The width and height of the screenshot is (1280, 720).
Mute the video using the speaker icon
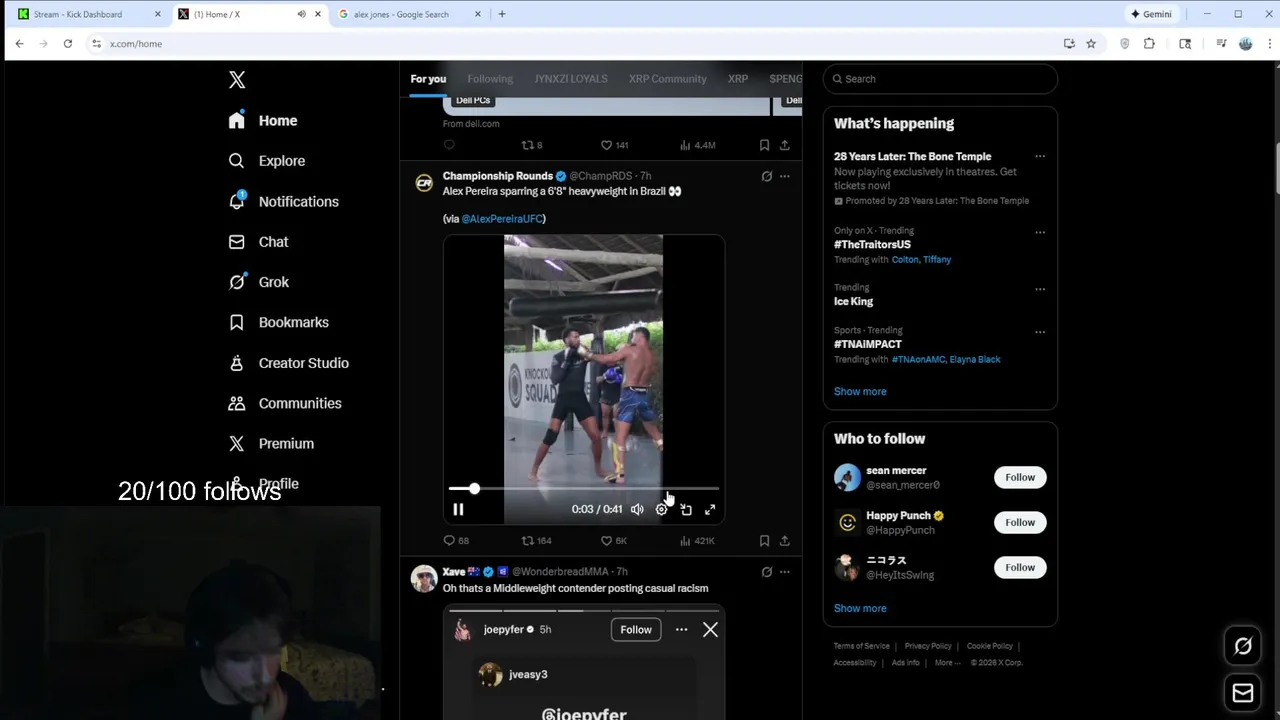point(637,510)
